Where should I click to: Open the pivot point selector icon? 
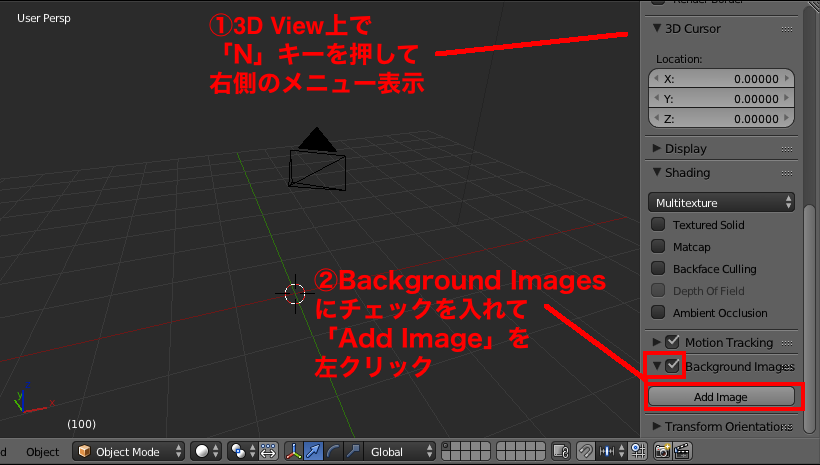242,451
